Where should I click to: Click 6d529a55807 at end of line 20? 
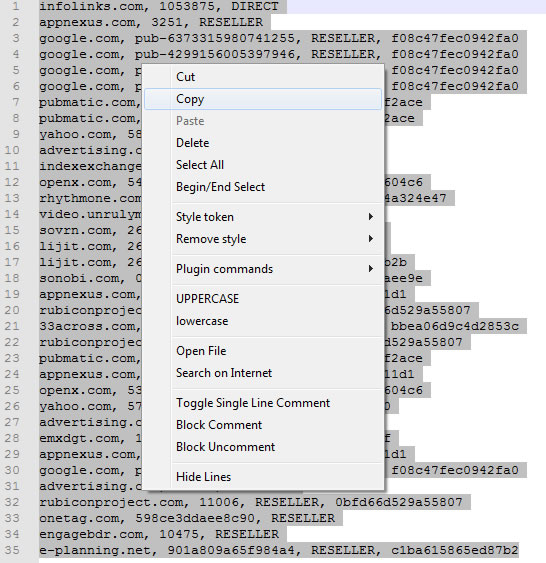(427, 310)
